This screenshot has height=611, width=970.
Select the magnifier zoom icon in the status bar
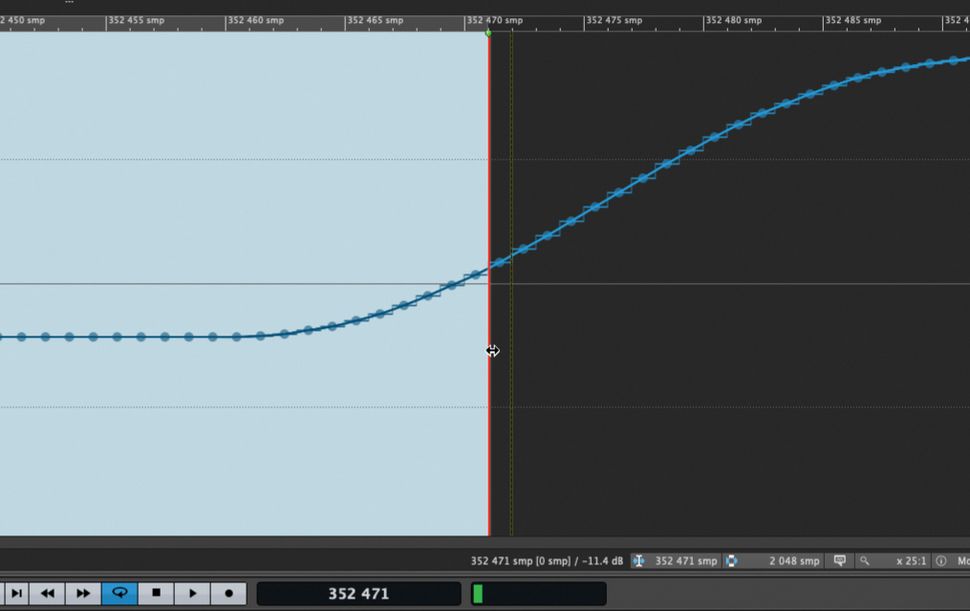click(x=863, y=561)
